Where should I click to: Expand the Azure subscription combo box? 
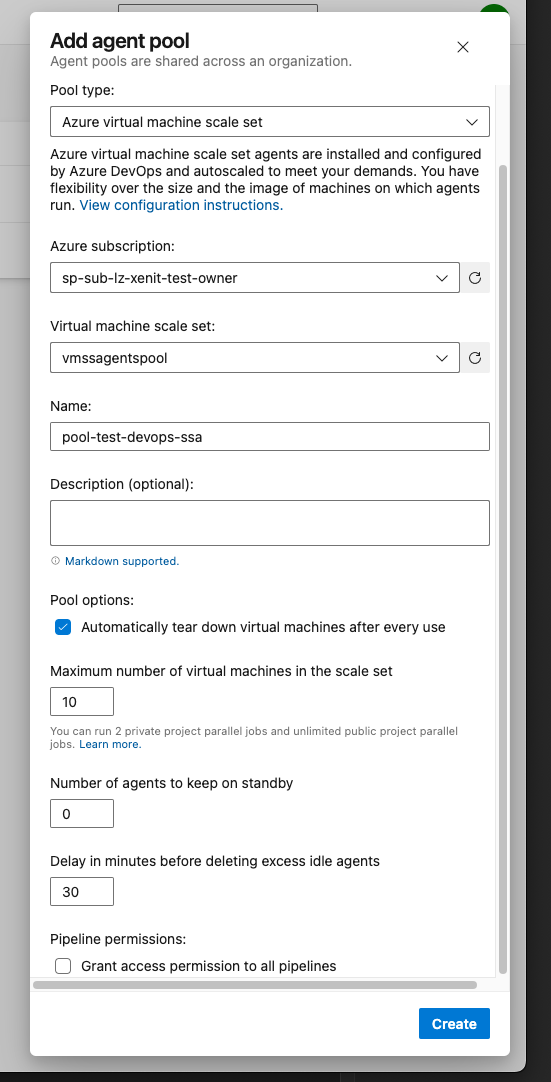pyautogui.click(x=255, y=277)
